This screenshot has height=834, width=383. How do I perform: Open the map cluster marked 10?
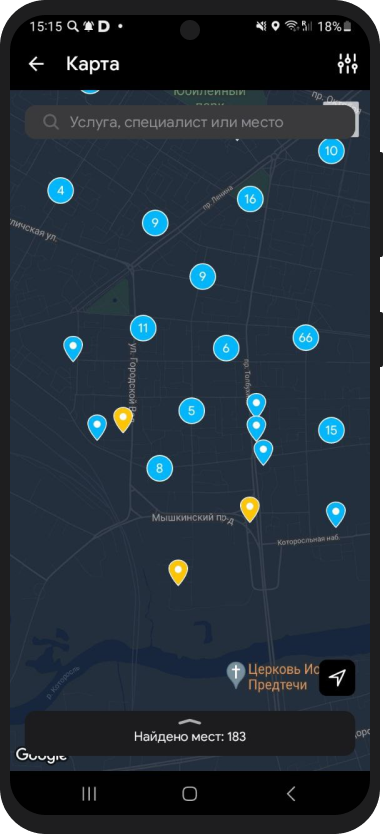coord(331,151)
